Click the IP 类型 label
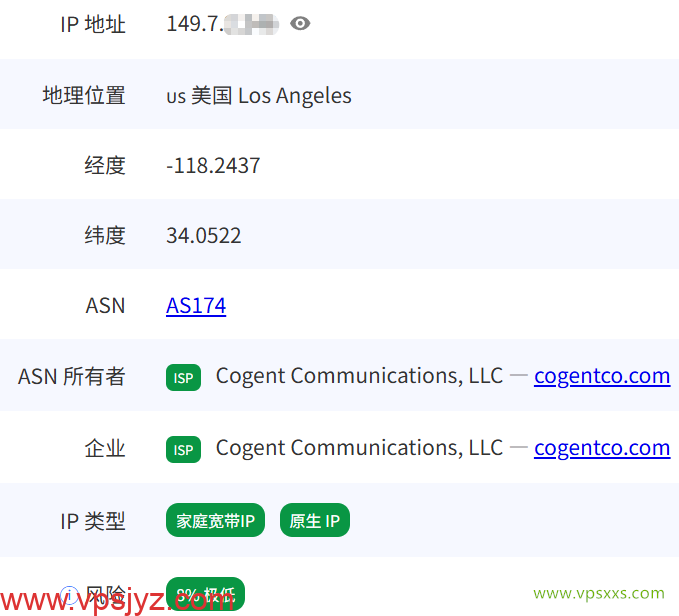 (93, 521)
